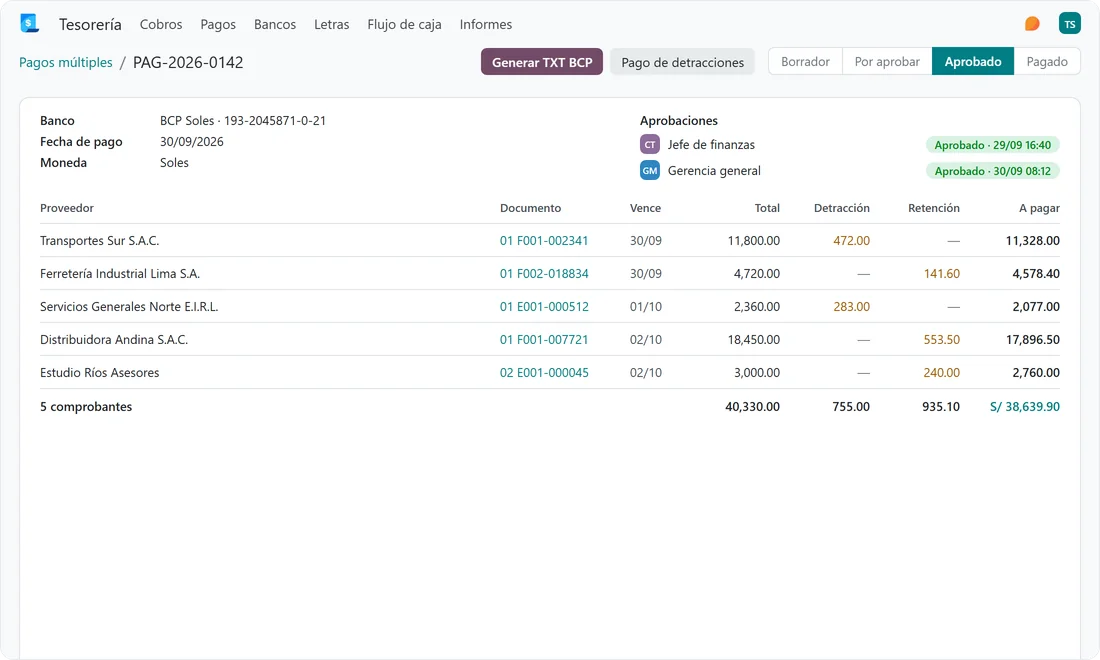
Task: Click the Jefe de finanzas approver name
Action: 711,144
